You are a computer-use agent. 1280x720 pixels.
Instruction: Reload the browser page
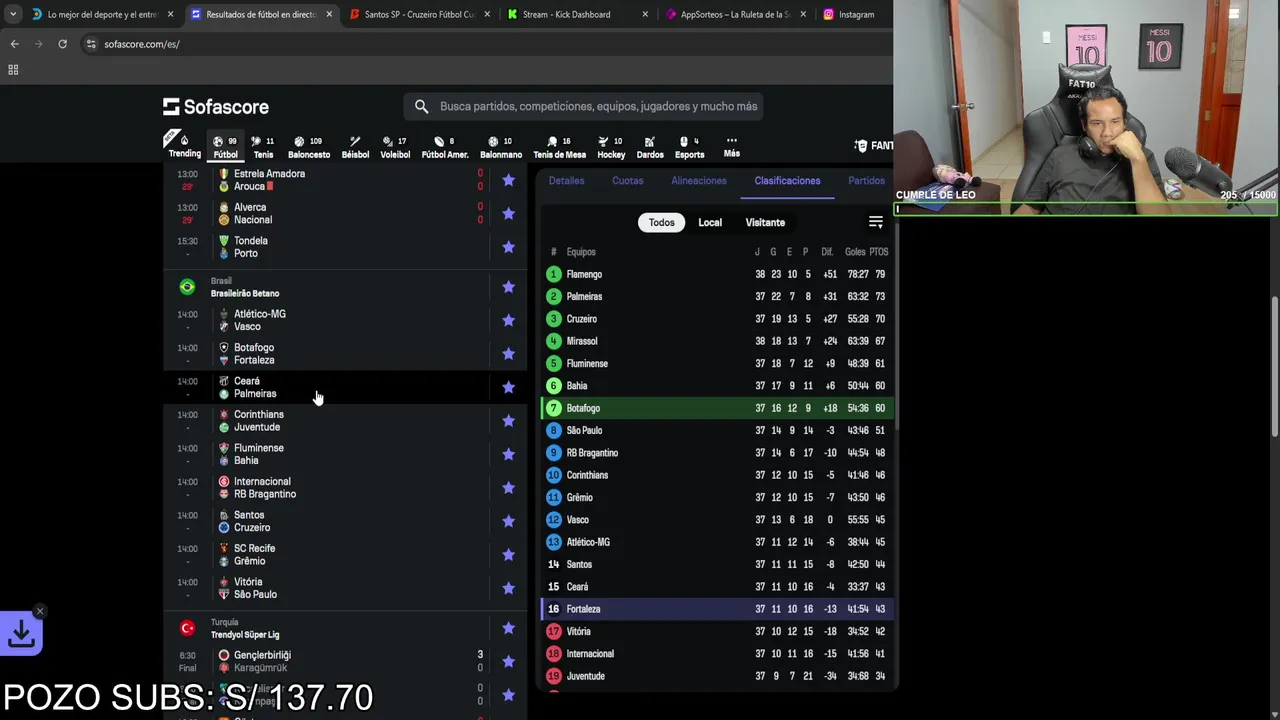point(62,44)
